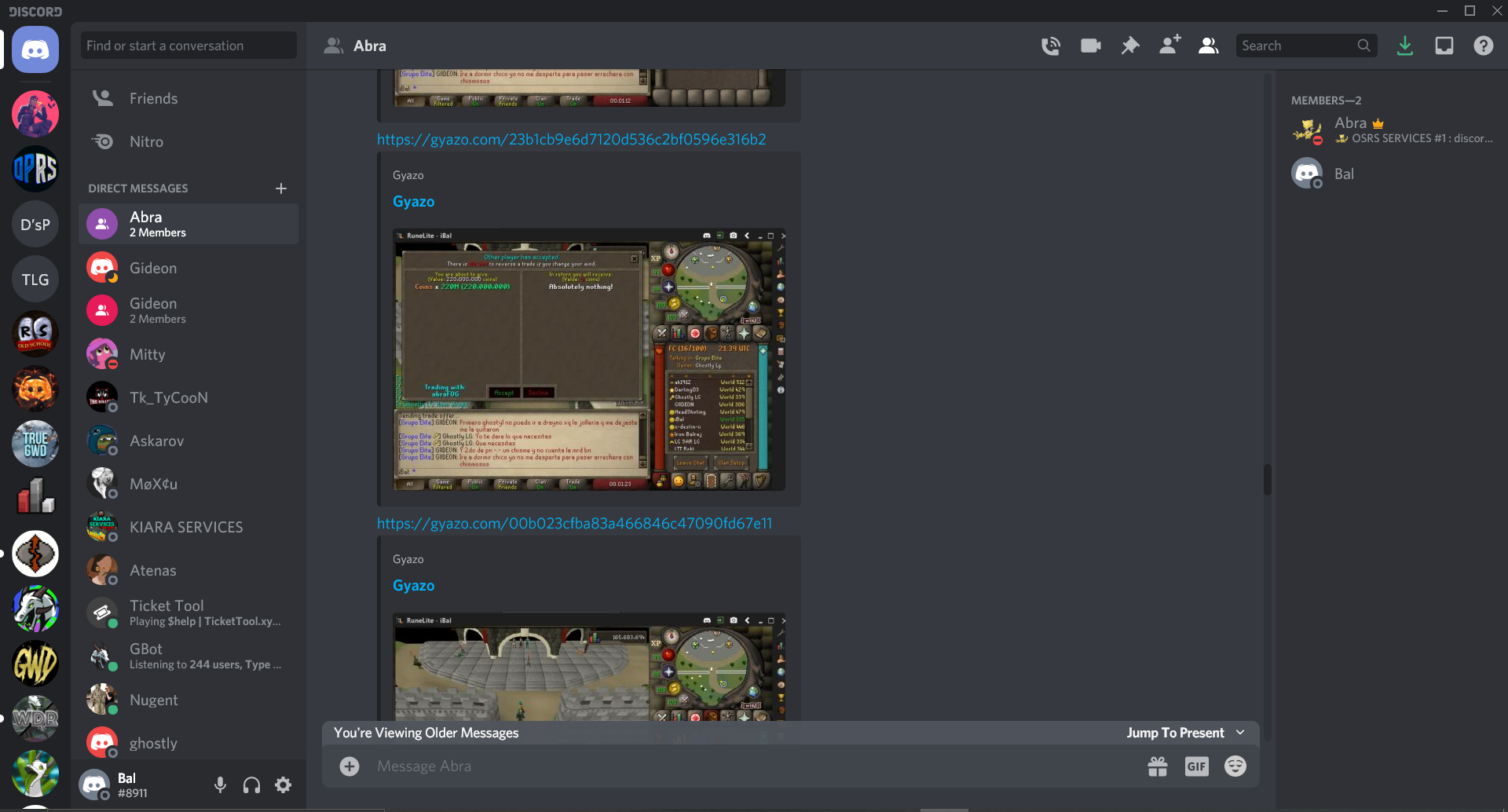
Task: Click the first Gyazo embed title
Action: 413,202
